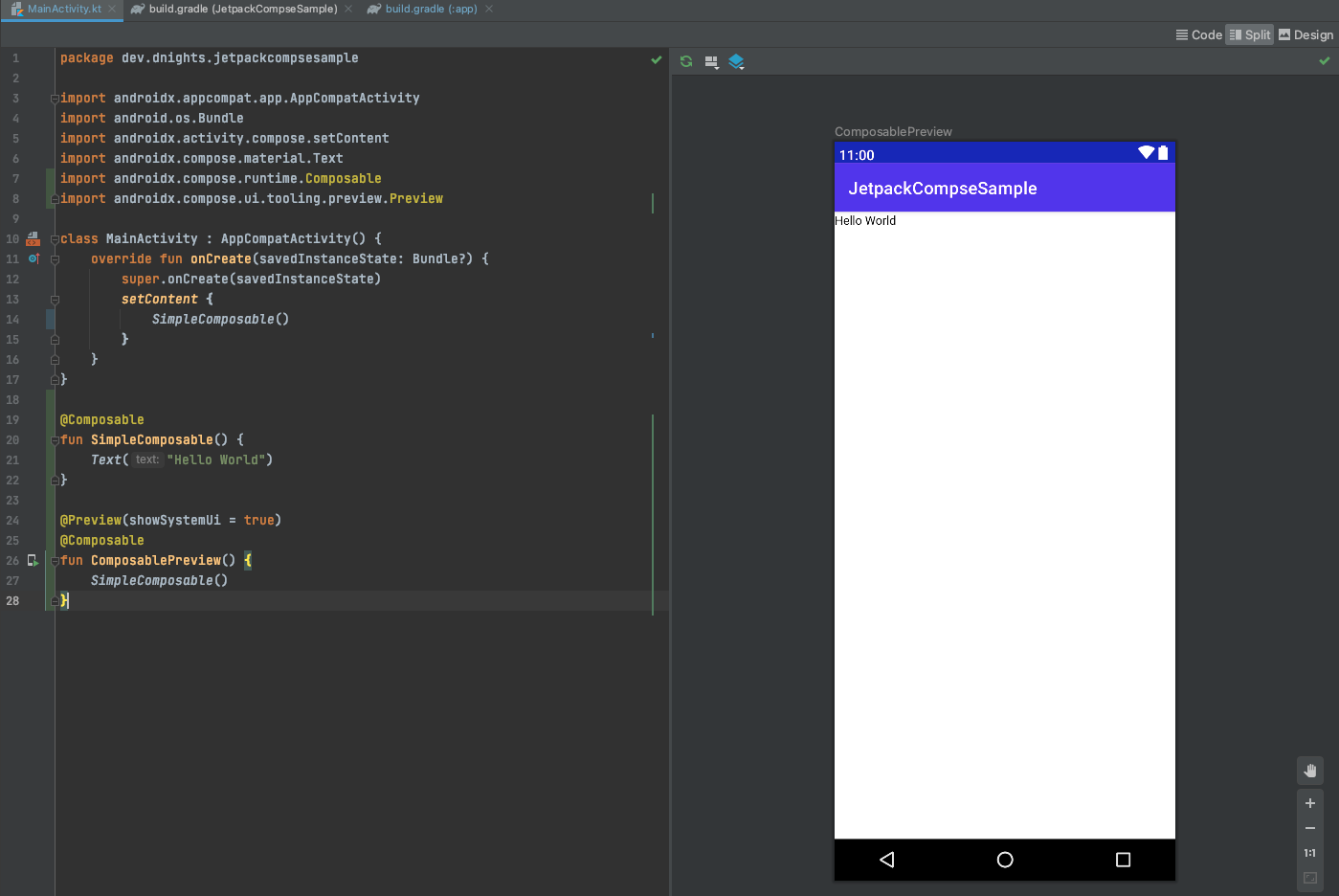Click Hello World text in the preview
Screen dimensions: 1339x896
click(x=865, y=220)
